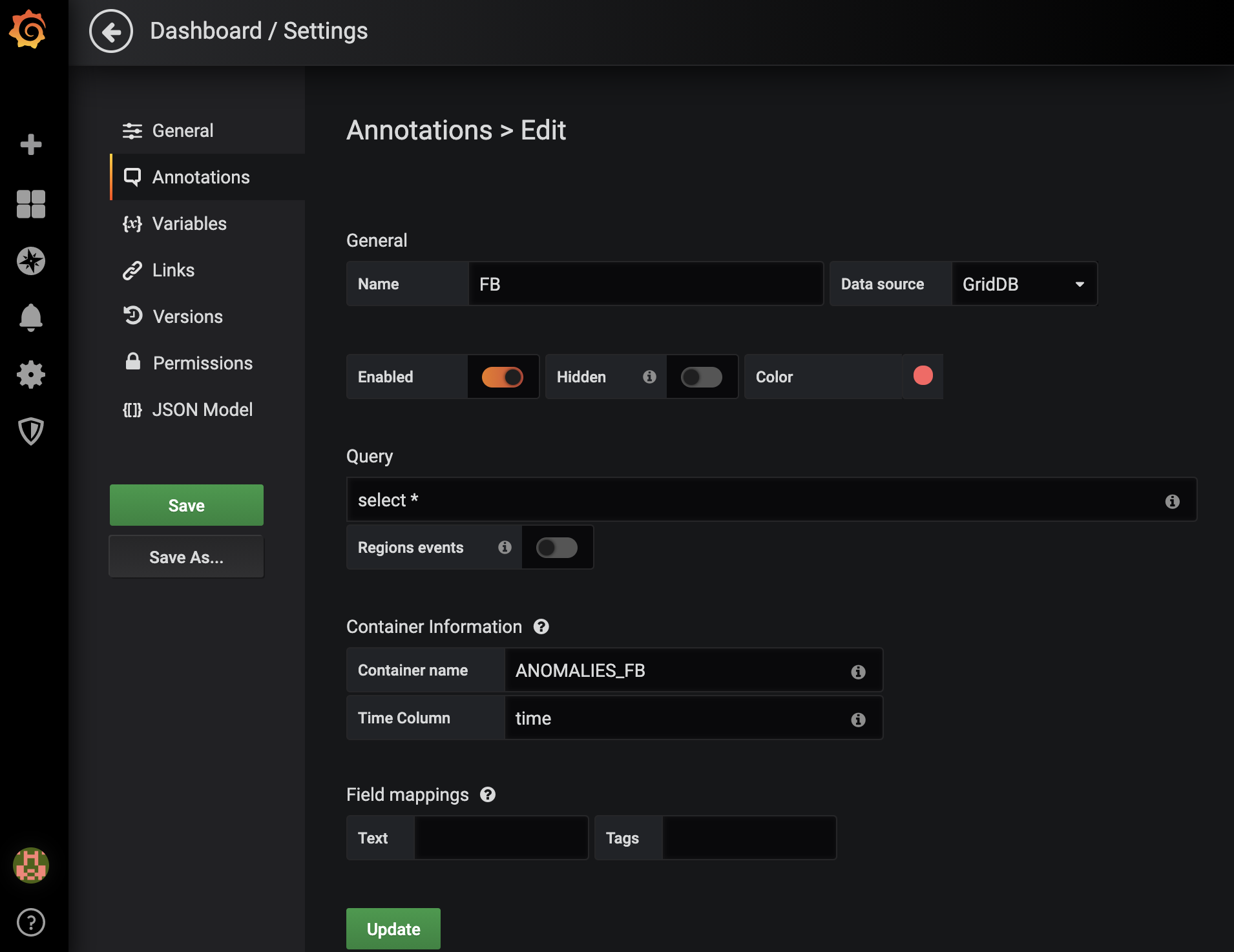Open the Configuration gear icon
The height and width of the screenshot is (952, 1234).
pos(30,374)
